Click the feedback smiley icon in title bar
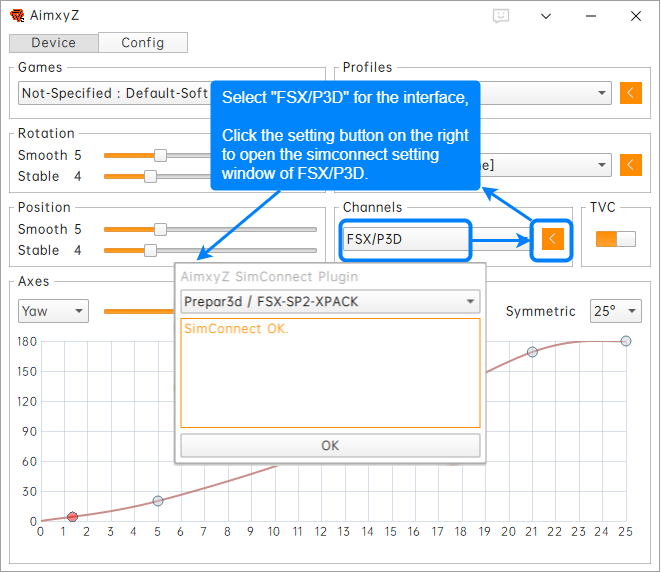 point(502,17)
